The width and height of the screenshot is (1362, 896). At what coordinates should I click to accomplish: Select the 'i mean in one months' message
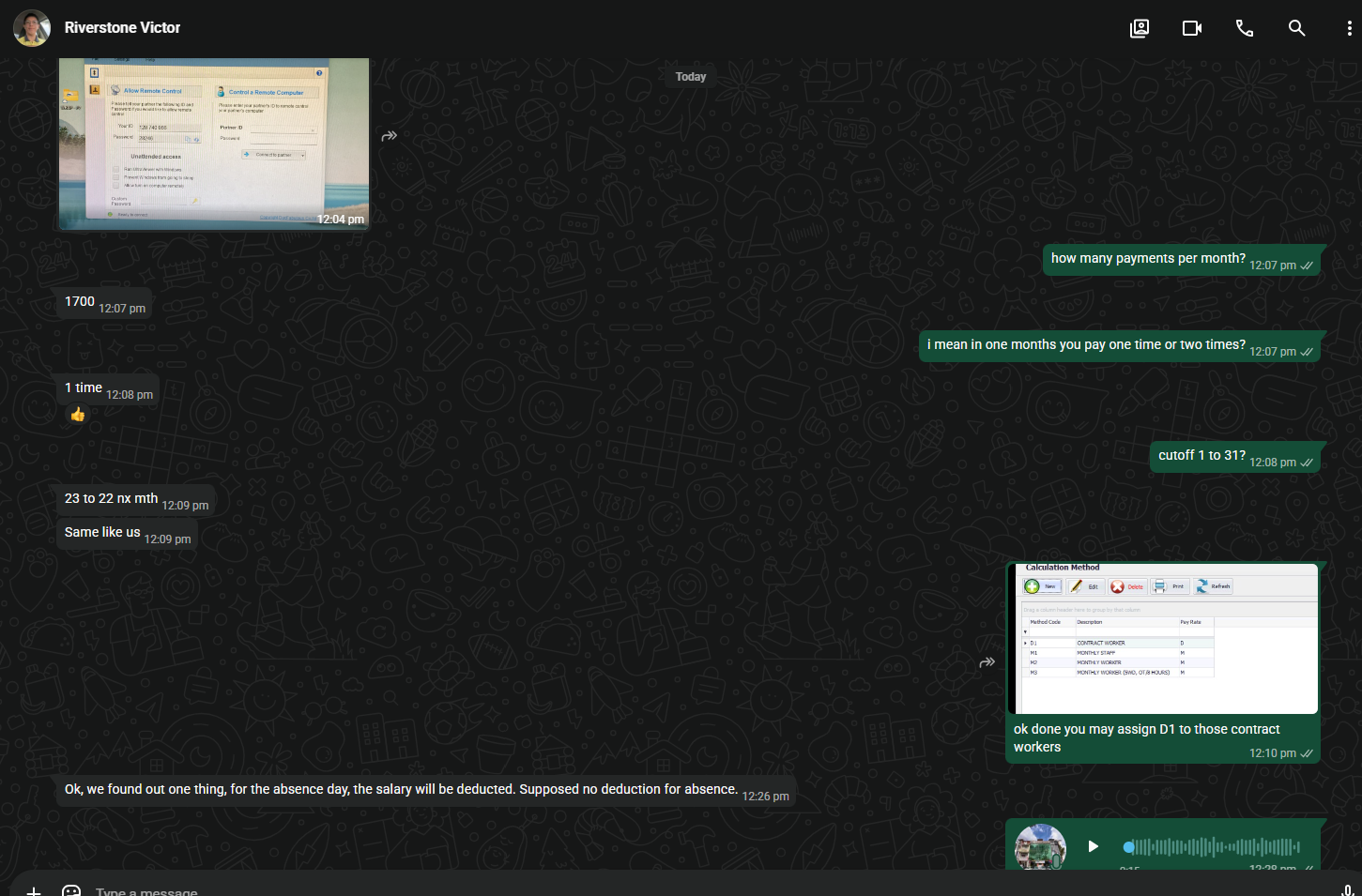[x=1120, y=345]
